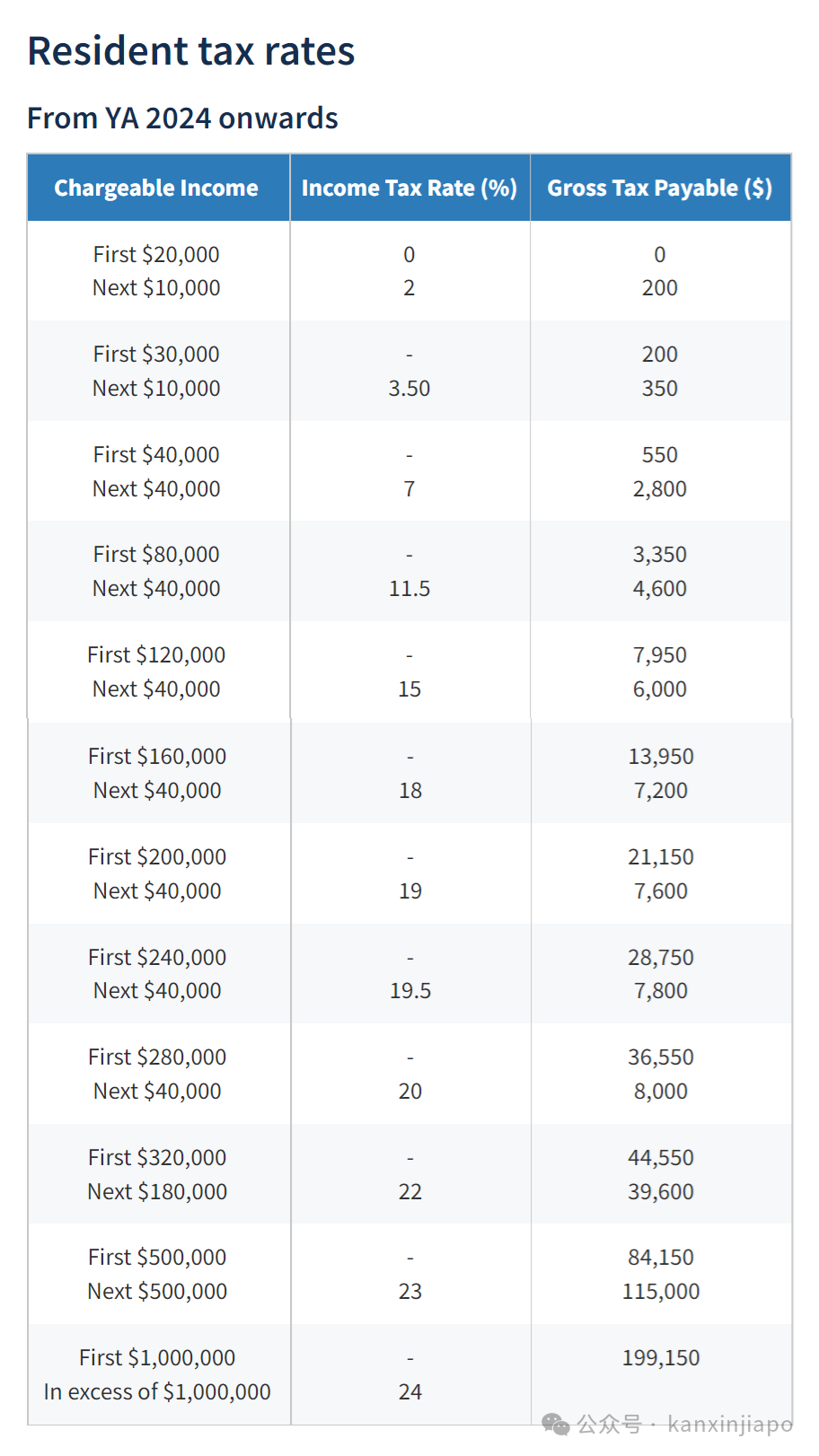This screenshot has height=1456, width=819.
Task: Click the First $160,000 income cell
Action: point(157,757)
